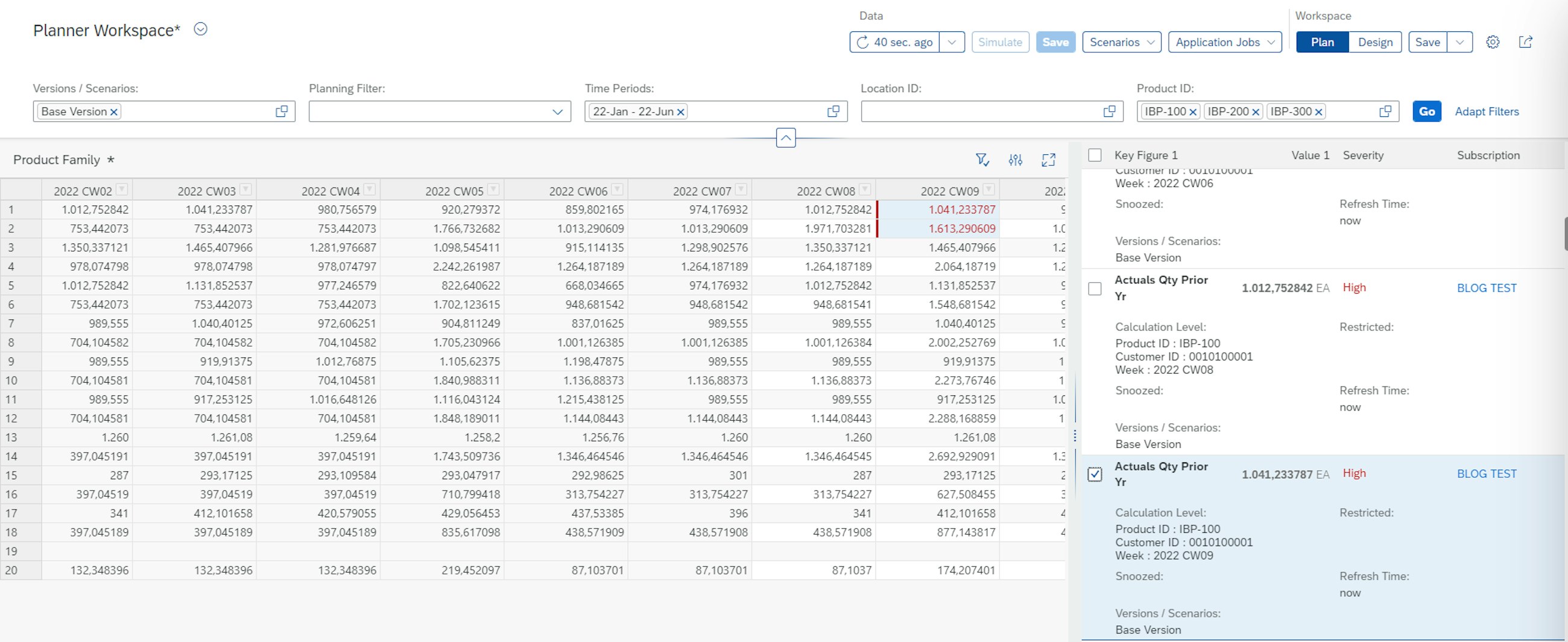Check the alert for Week 2022 CW08
The height and width of the screenshot is (642, 1568).
click(1095, 288)
